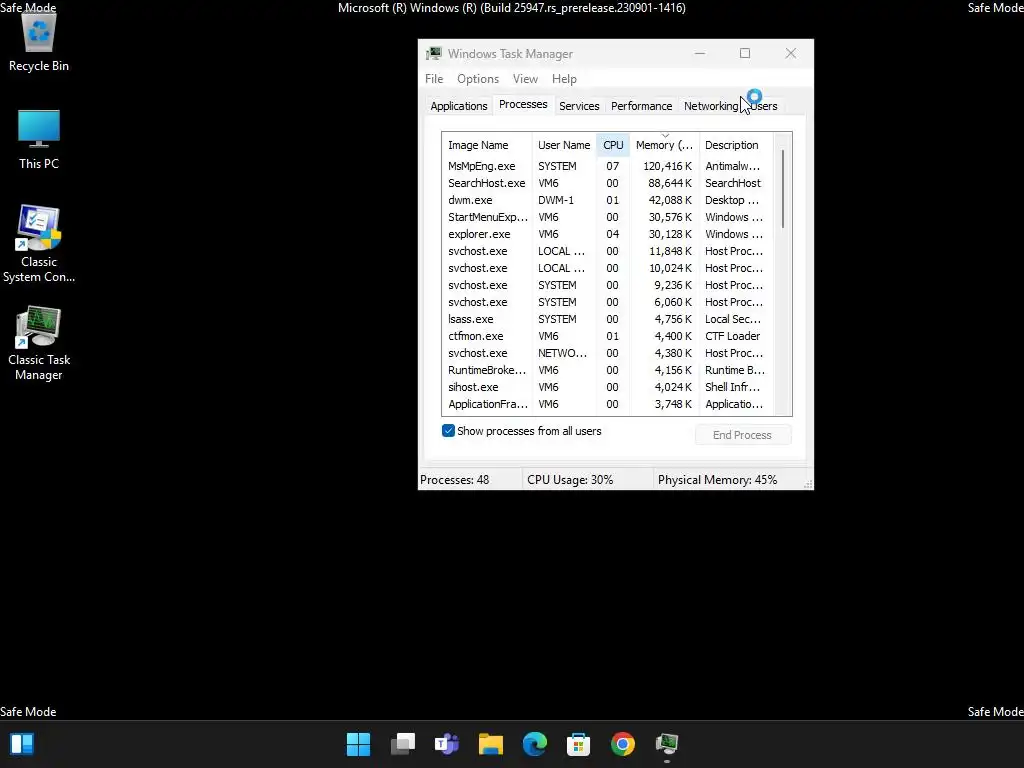
Task: Sort by Memory column header
Action: (x=664, y=145)
